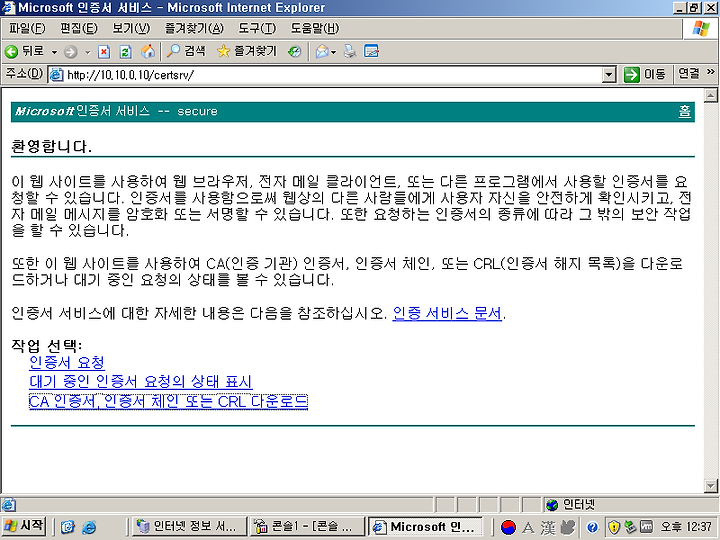Viewport: 720px width, 540px height.
Task: Open the 편집(E) menu
Action: click(79, 28)
